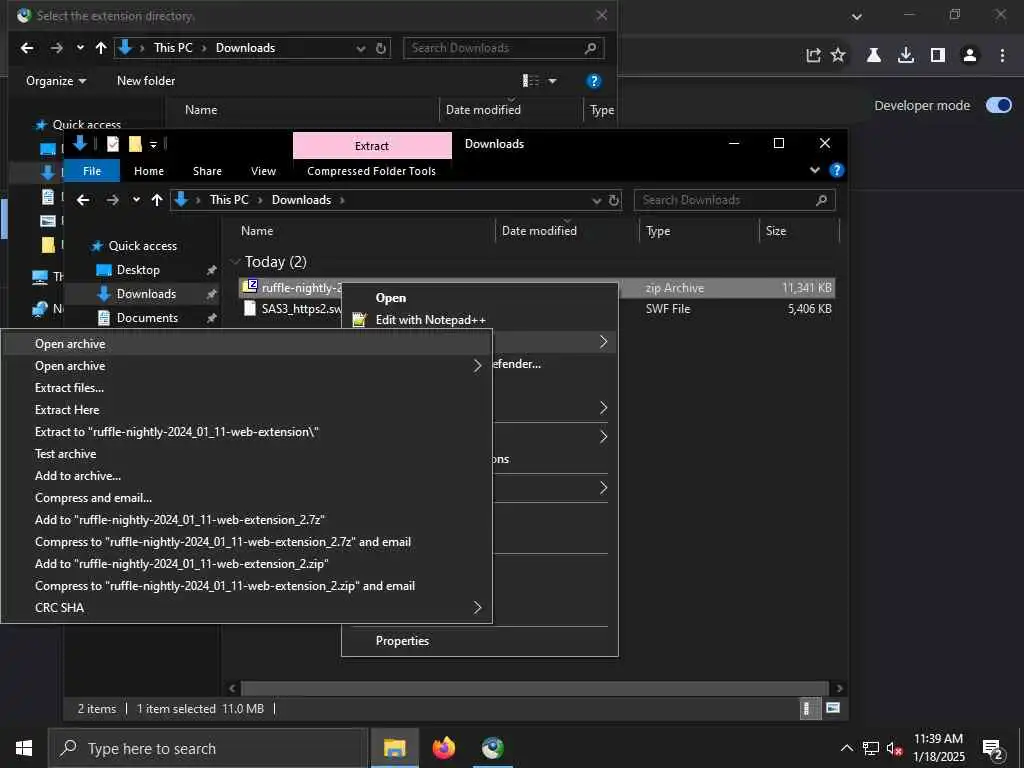Bookmark page with star icon

(838, 56)
